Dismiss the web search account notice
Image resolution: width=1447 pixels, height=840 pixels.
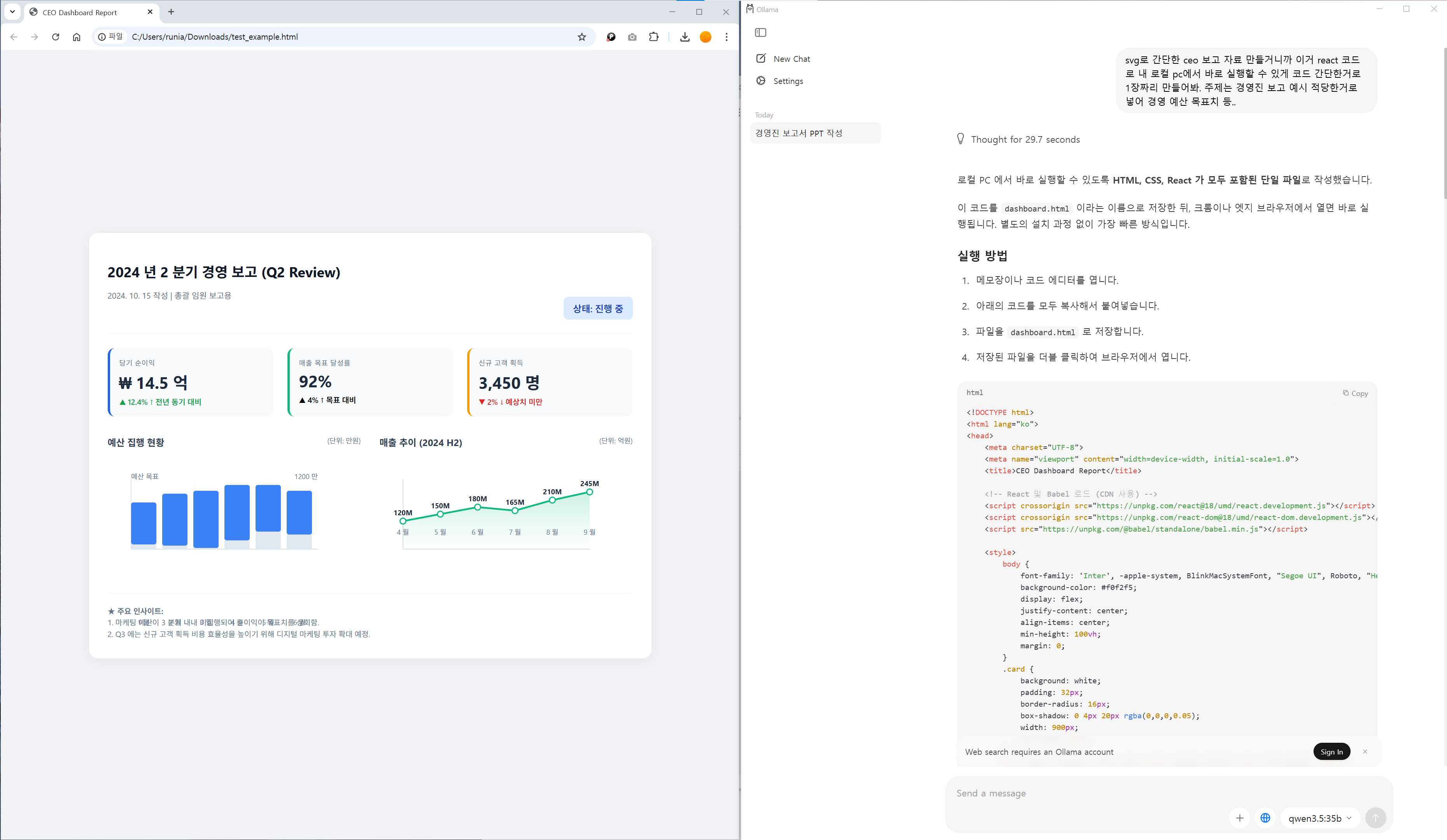tap(1365, 752)
